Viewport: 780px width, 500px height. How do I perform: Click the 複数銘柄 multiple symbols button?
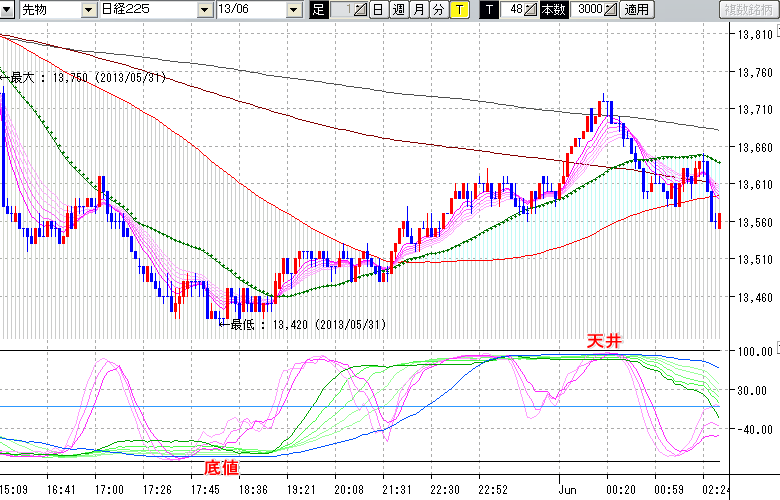pos(748,10)
